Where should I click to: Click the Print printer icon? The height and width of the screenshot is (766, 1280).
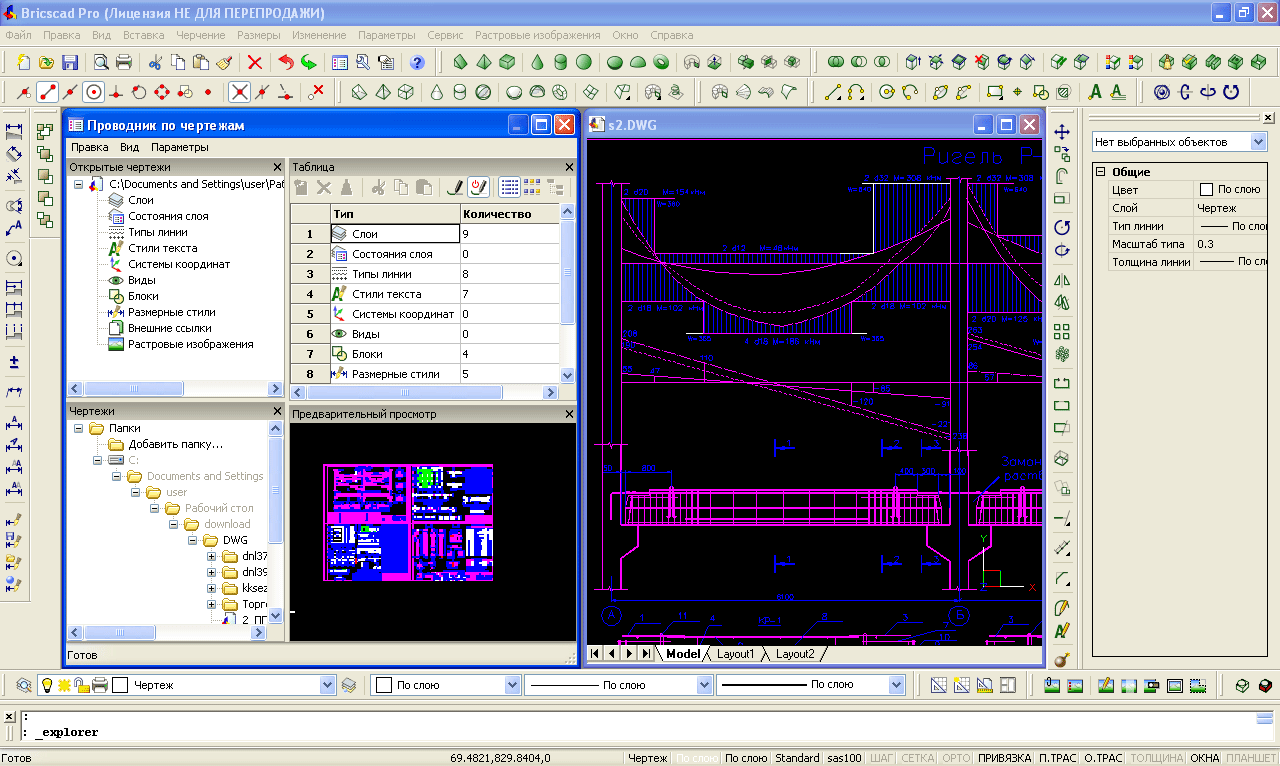[x=124, y=62]
